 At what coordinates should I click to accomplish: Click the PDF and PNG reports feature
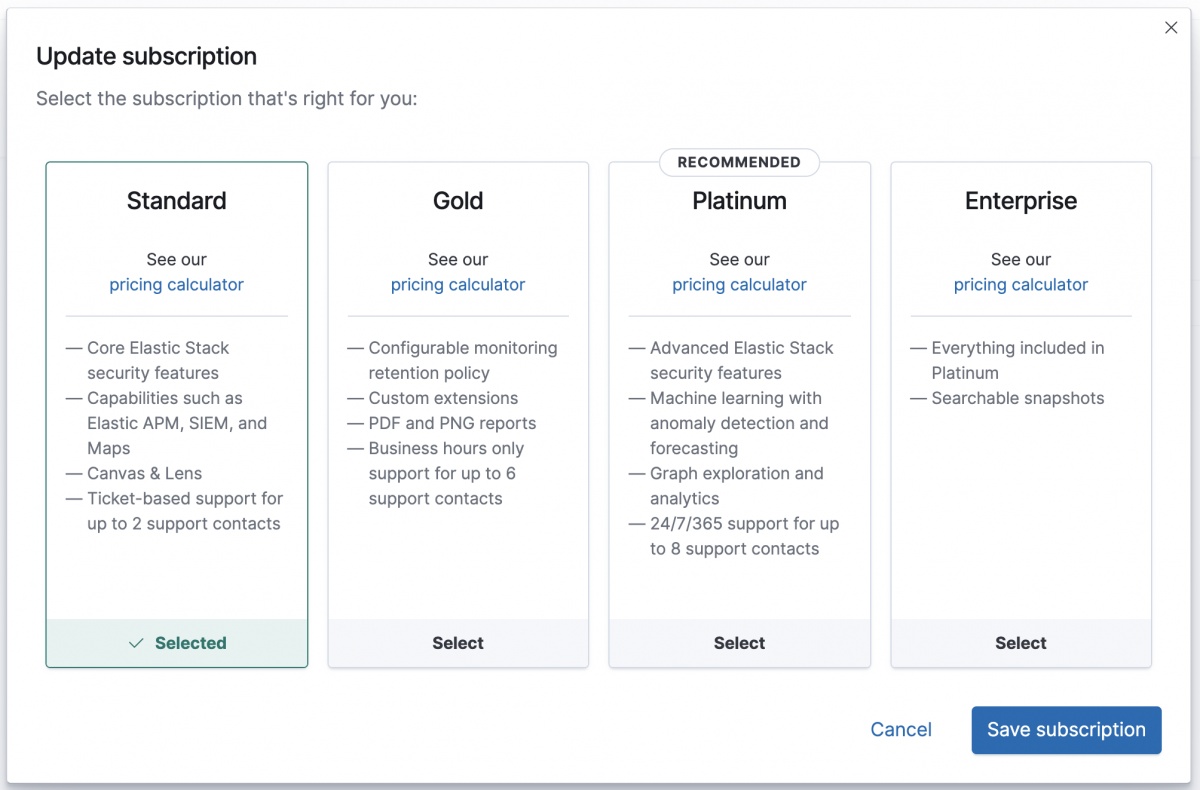coord(452,423)
